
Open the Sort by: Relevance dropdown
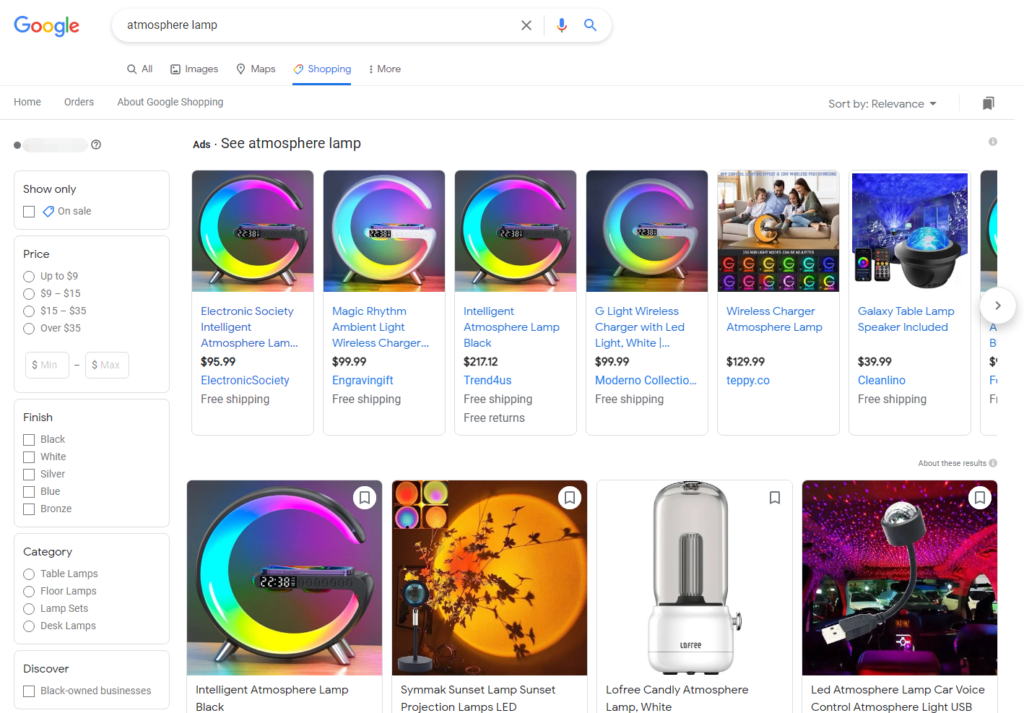coord(882,104)
